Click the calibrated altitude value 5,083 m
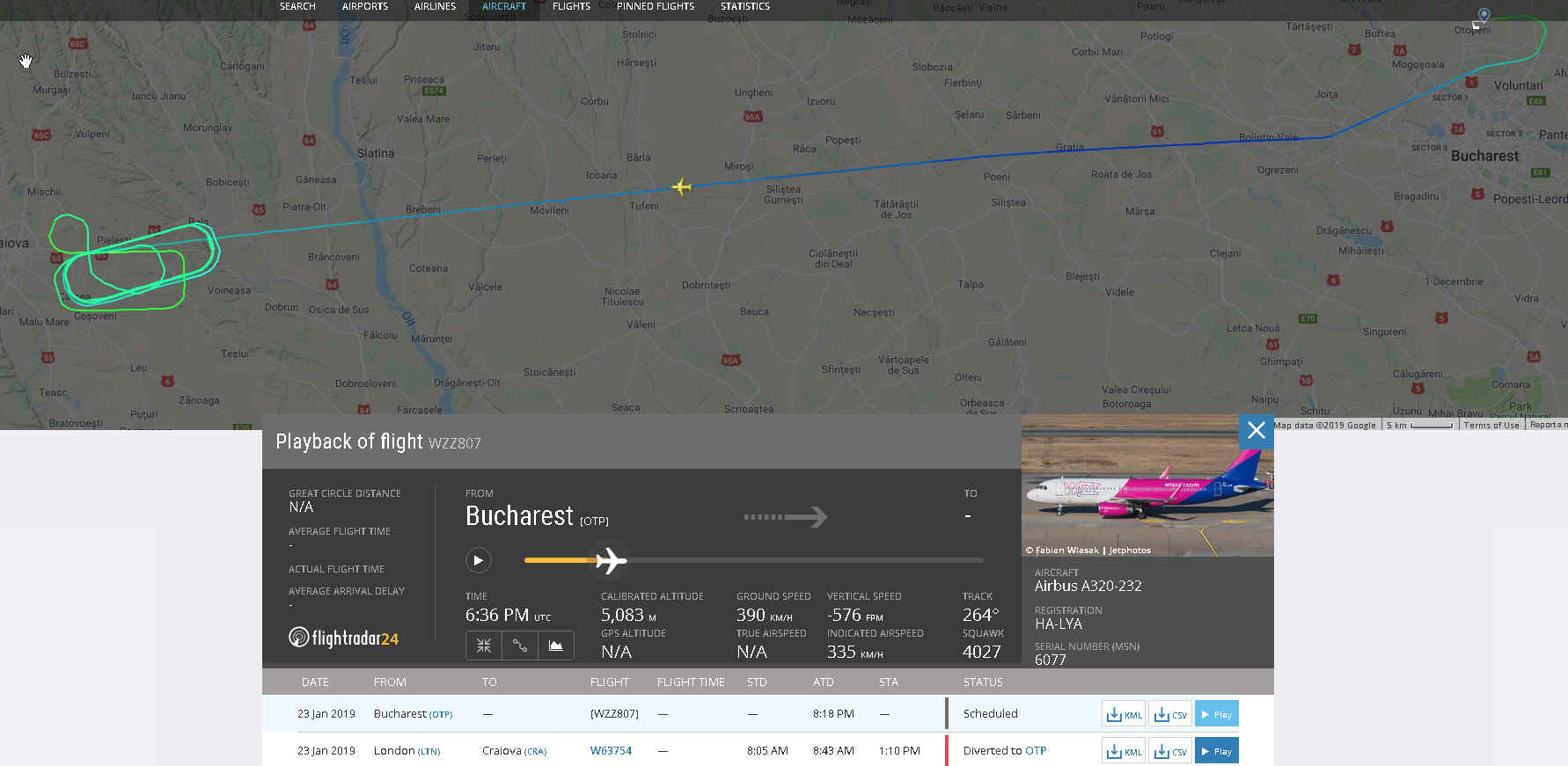This screenshot has width=1568, height=766. click(x=628, y=616)
